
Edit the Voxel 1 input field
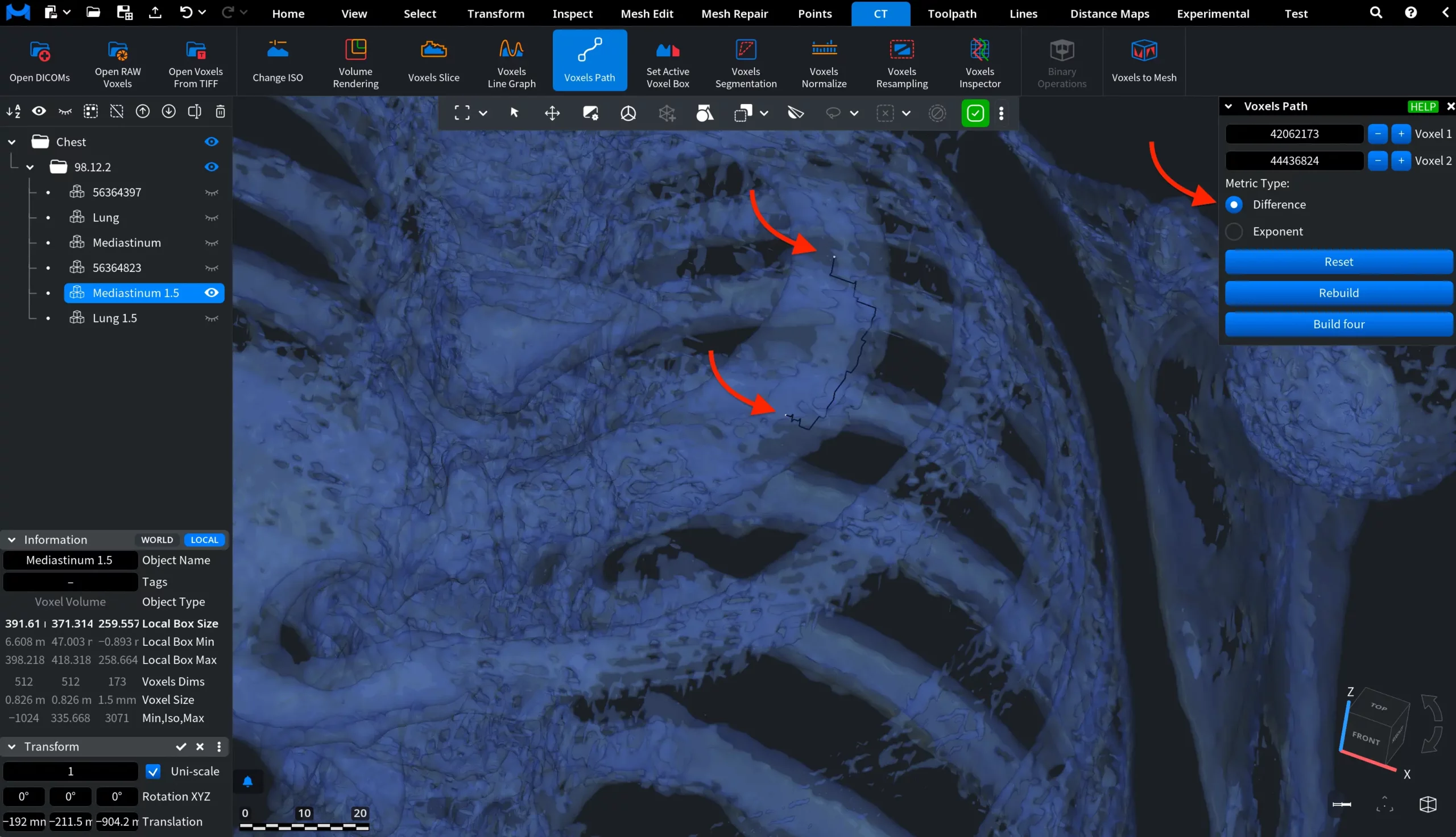[1294, 134]
